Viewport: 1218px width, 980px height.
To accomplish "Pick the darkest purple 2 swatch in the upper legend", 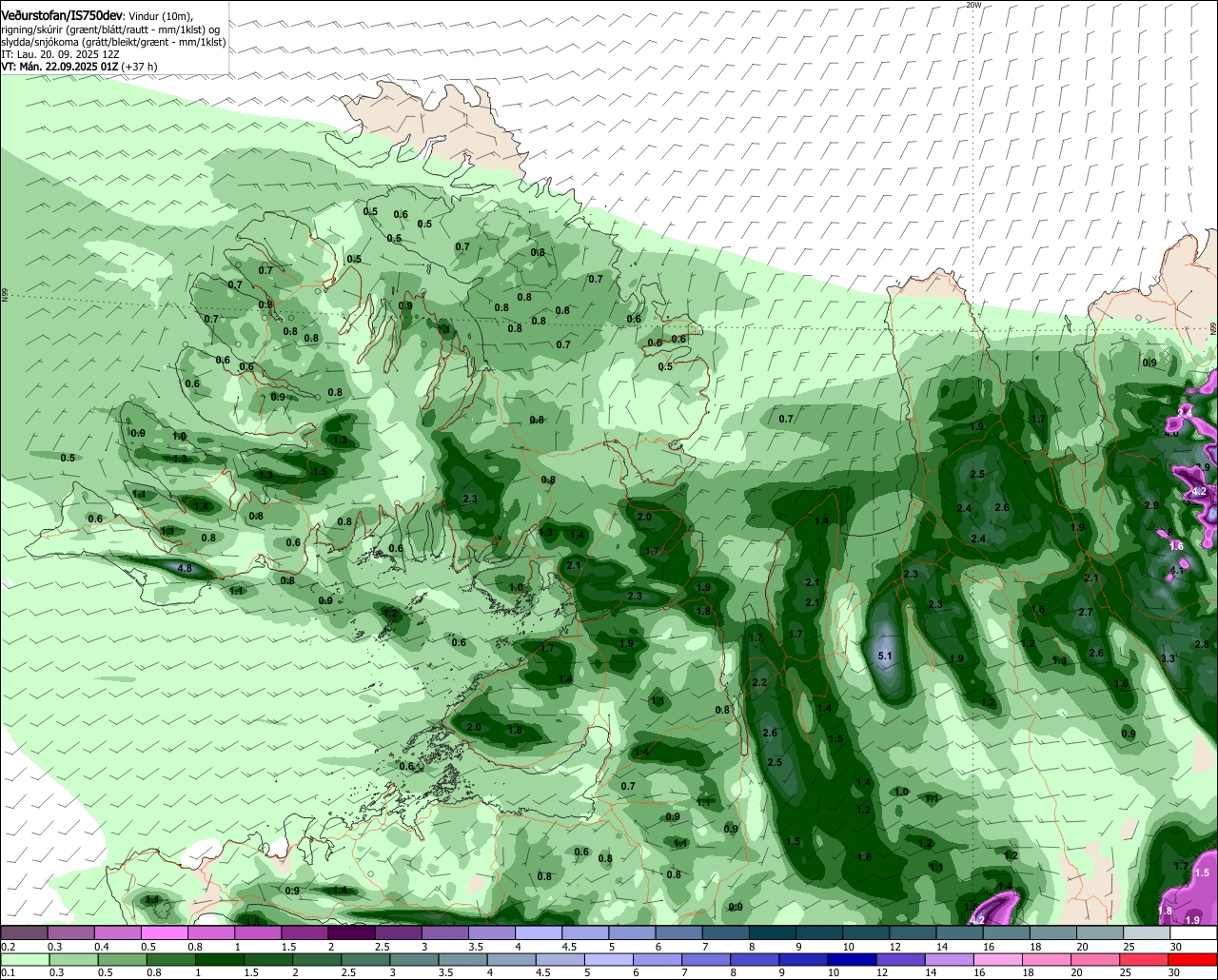I will pyautogui.click(x=351, y=932).
